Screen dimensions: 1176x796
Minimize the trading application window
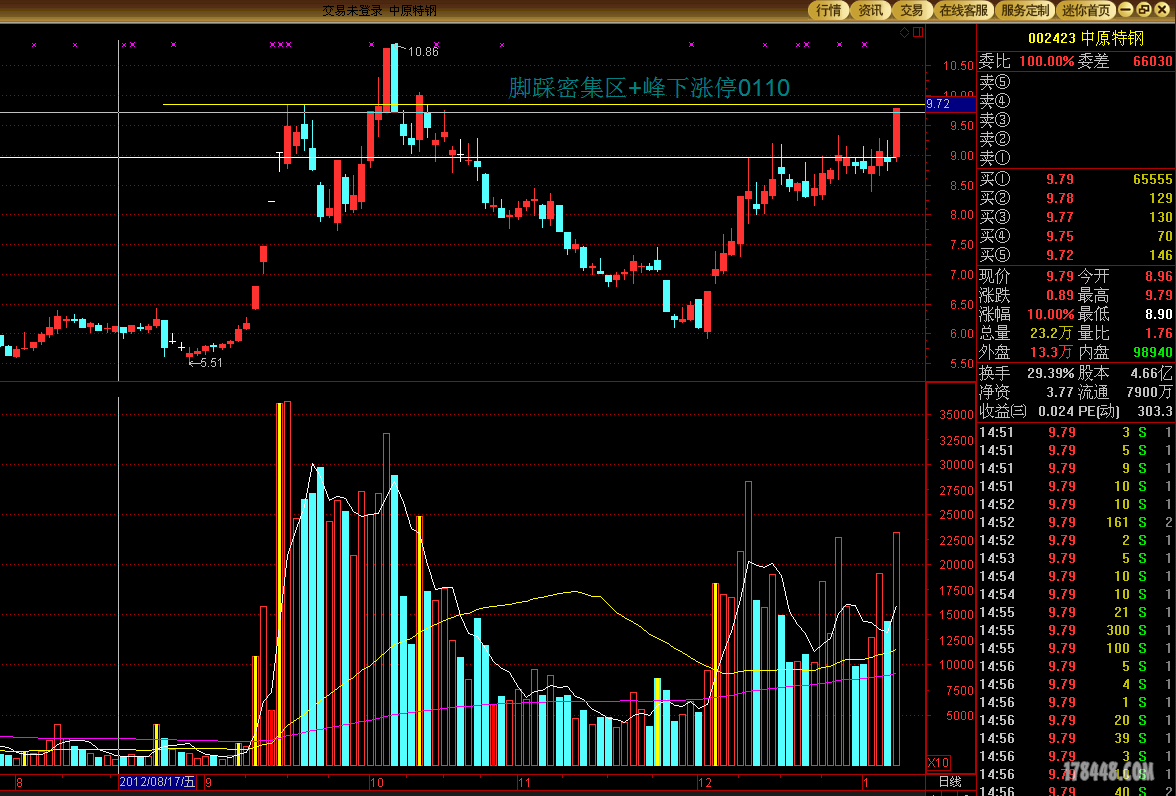pos(1127,10)
